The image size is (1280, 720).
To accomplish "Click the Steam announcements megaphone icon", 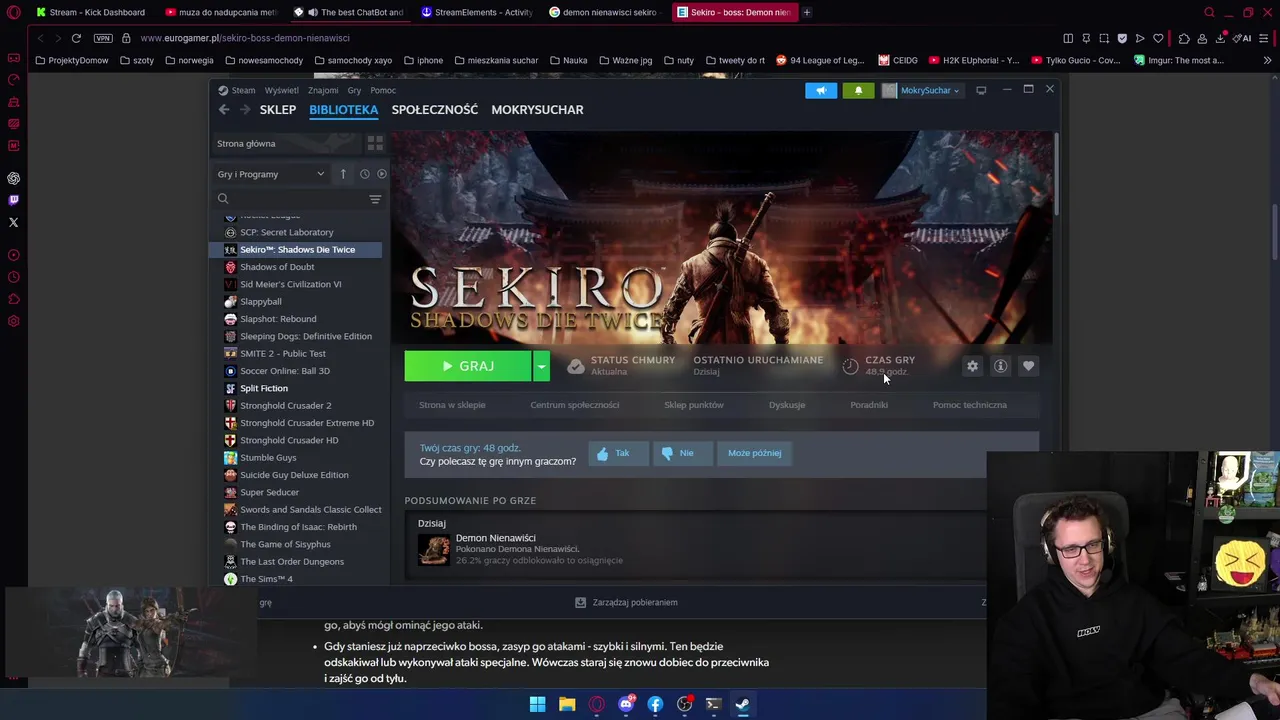I will [821, 90].
